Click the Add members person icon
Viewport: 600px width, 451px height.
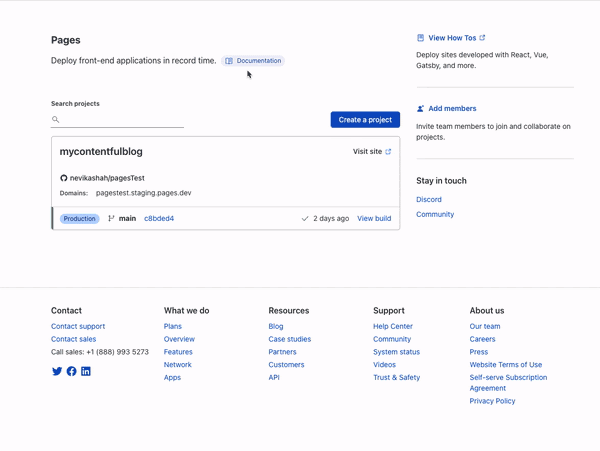pyautogui.click(x=421, y=108)
